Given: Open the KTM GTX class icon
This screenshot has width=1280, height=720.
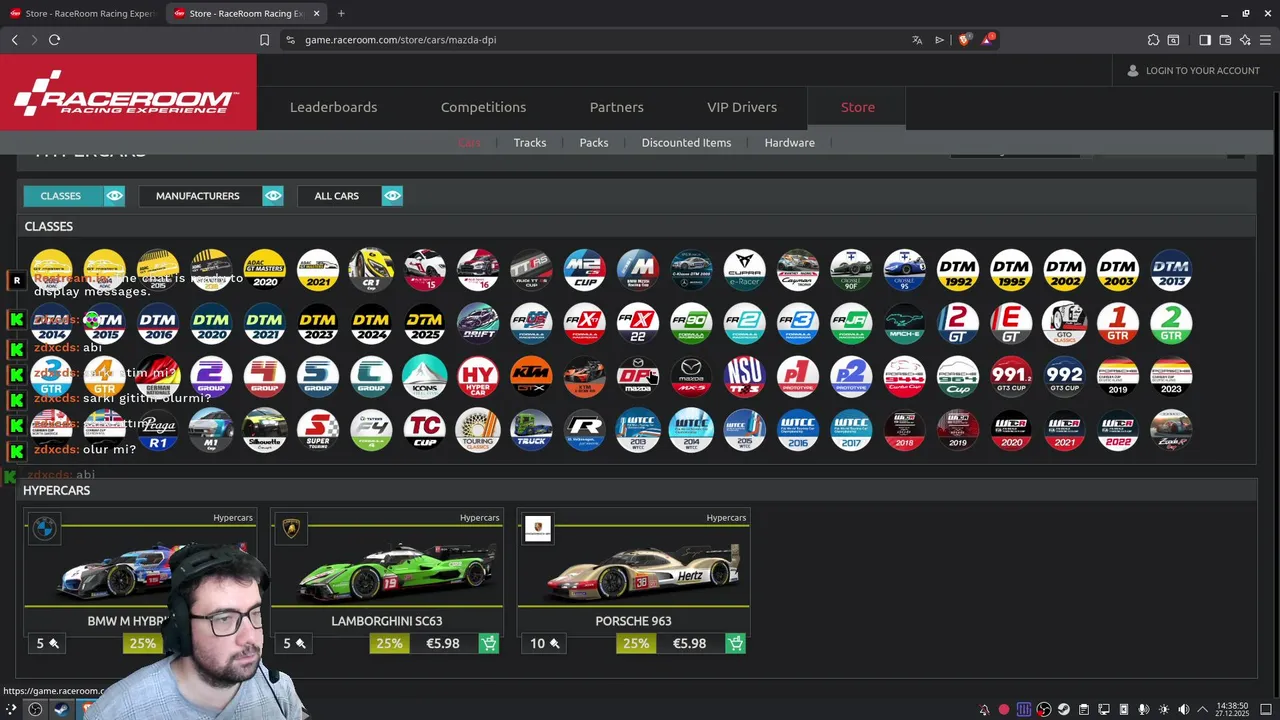Looking at the screenshot, I should coord(531,376).
